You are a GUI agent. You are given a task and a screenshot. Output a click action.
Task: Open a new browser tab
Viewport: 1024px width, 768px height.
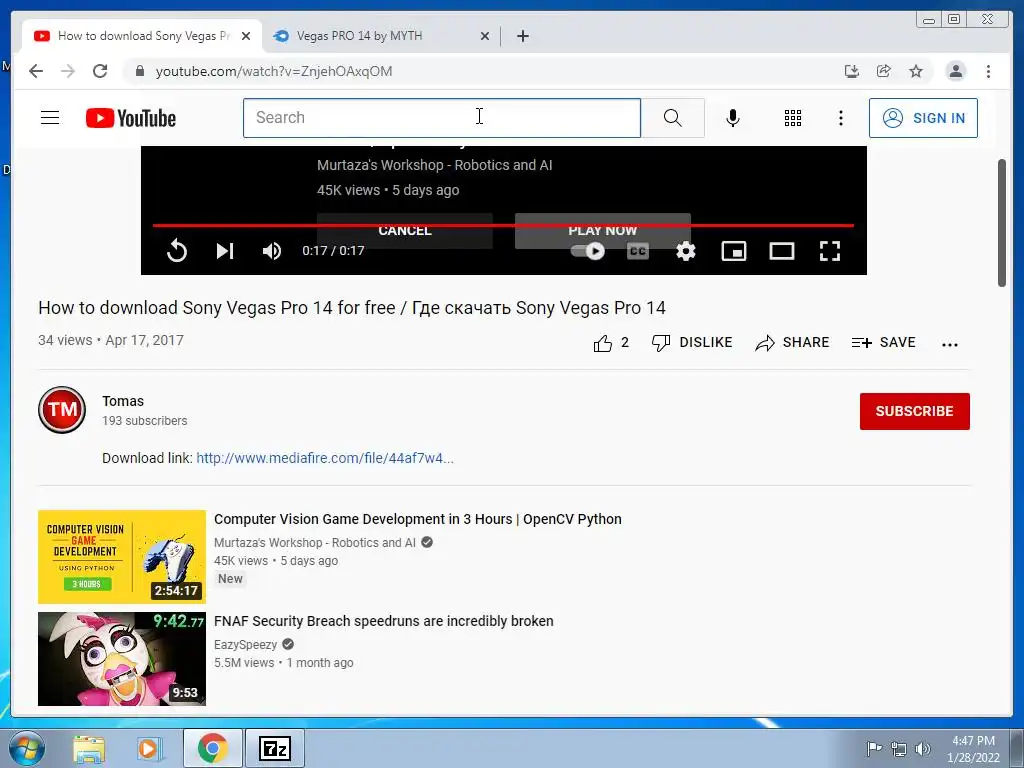coord(522,36)
